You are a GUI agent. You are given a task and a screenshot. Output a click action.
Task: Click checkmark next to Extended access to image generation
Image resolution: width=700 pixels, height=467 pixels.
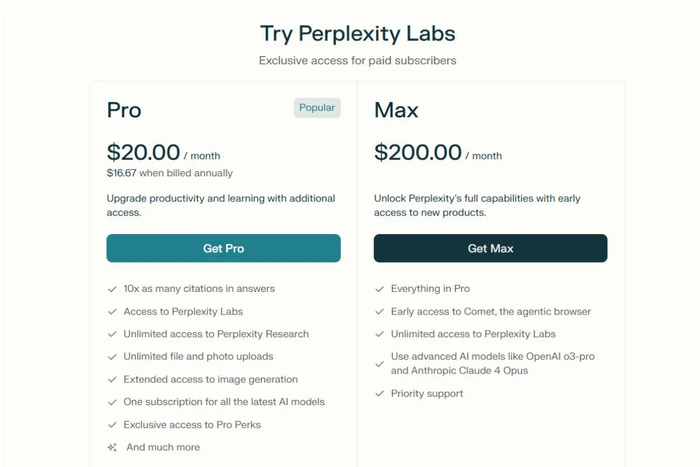(x=112, y=380)
